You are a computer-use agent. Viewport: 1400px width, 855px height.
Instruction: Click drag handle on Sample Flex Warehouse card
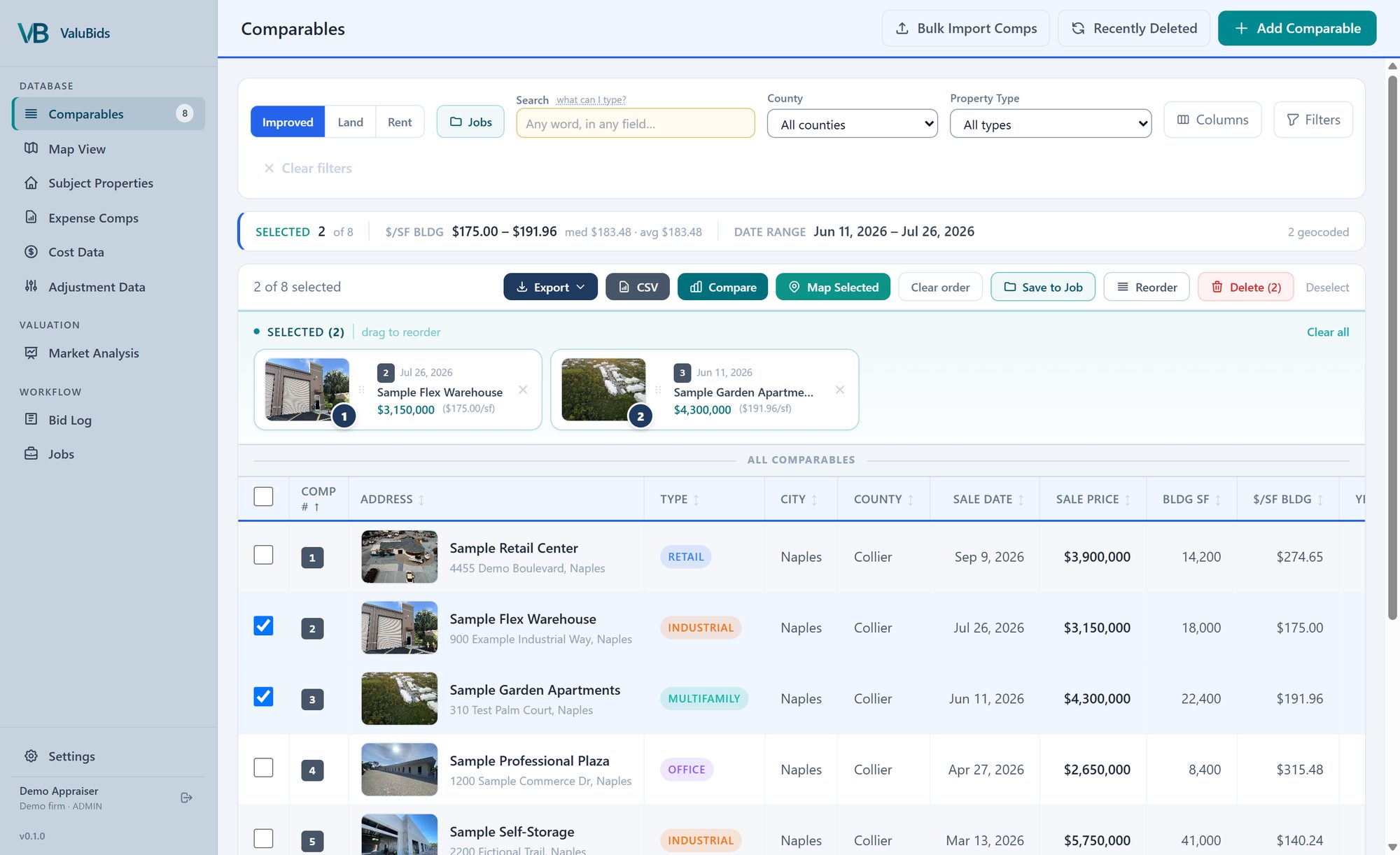[362, 390]
